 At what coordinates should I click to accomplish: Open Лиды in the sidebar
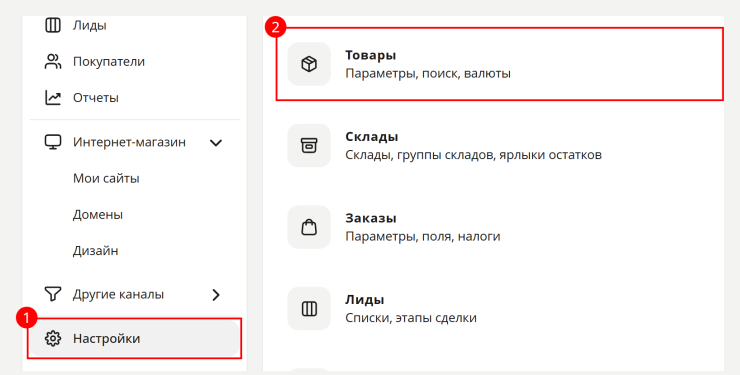pos(90,25)
